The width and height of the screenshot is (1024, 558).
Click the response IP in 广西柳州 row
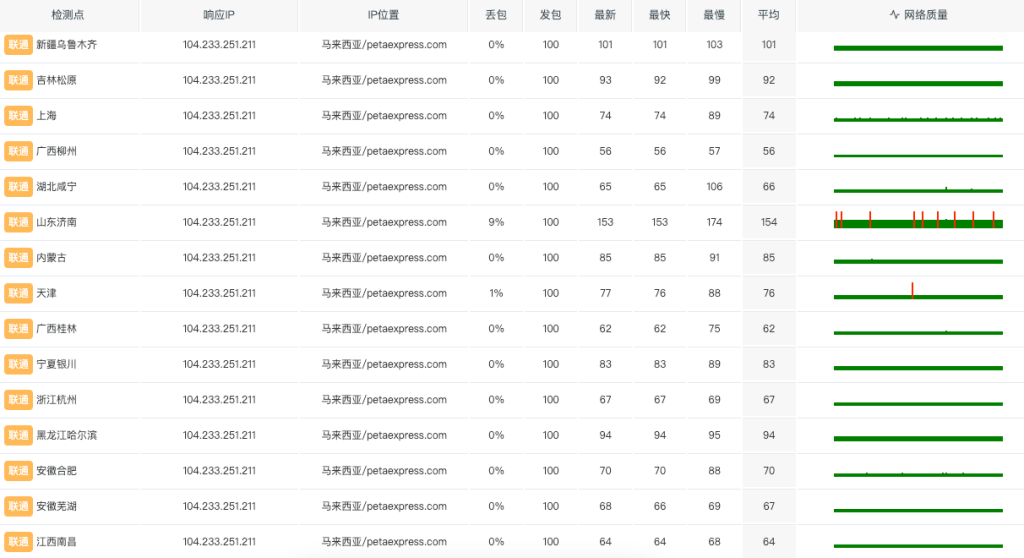pos(219,151)
